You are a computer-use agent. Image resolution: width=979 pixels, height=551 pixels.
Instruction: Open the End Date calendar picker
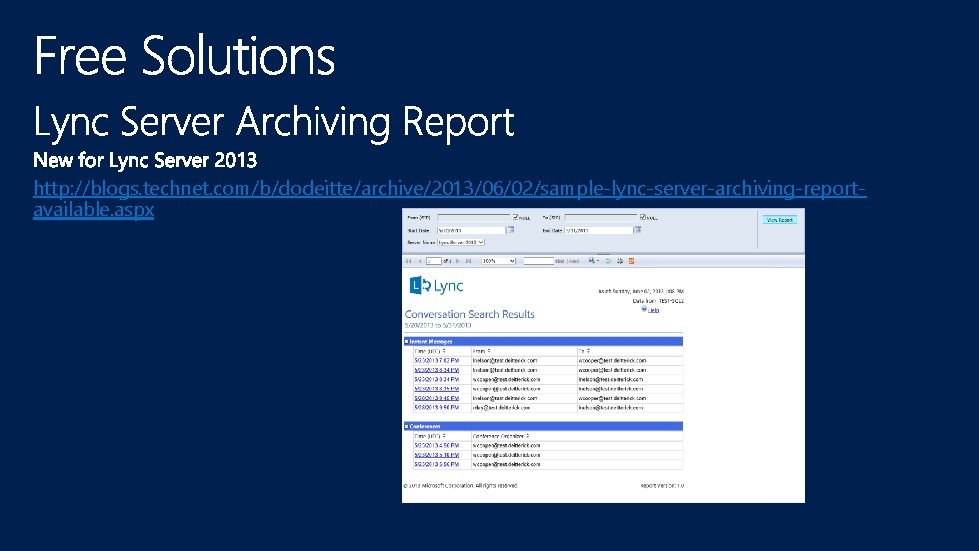637,230
